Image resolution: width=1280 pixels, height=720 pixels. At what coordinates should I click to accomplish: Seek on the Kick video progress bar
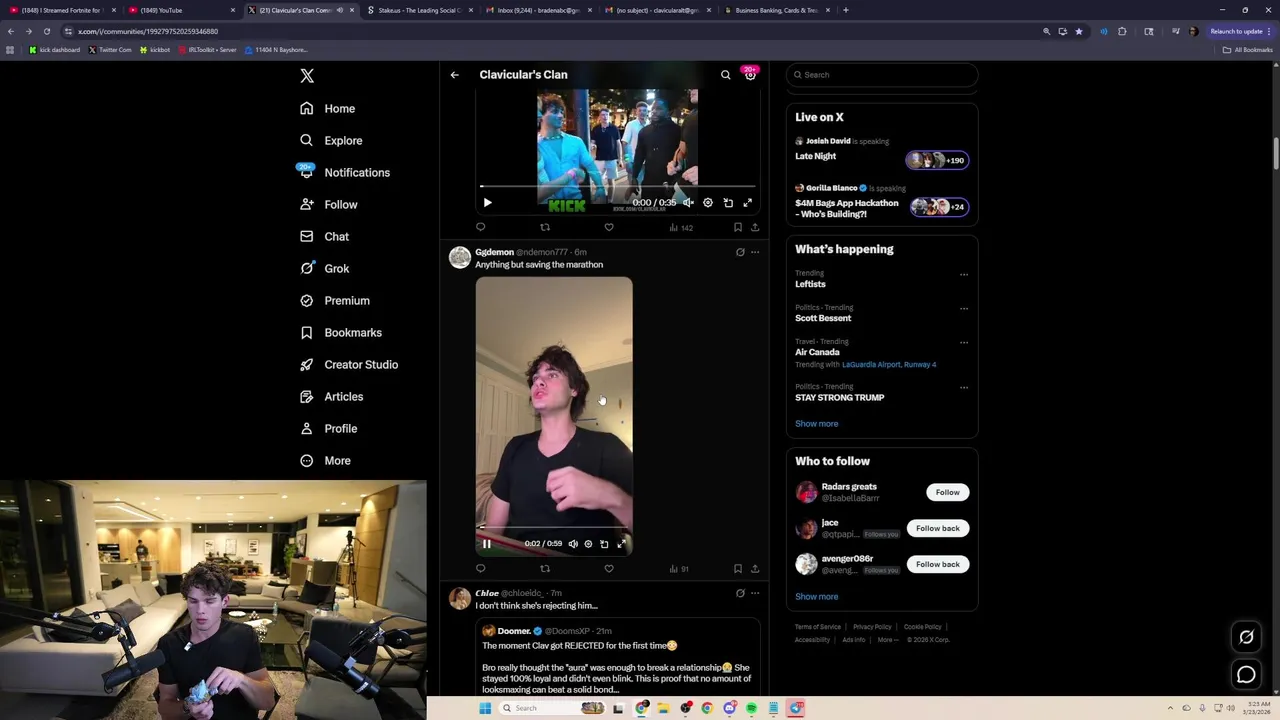tap(617, 186)
